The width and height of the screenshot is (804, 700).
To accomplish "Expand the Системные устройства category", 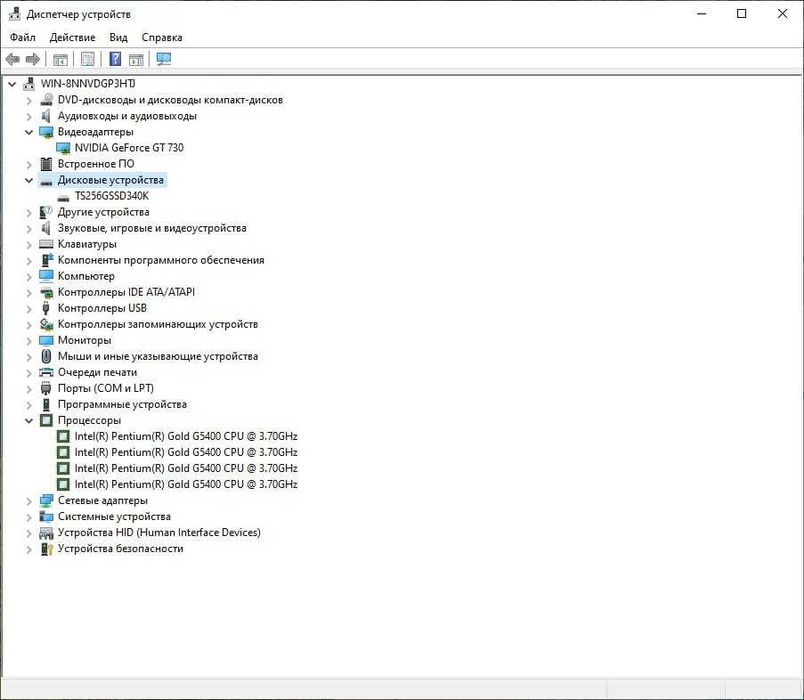I will pos(29,517).
